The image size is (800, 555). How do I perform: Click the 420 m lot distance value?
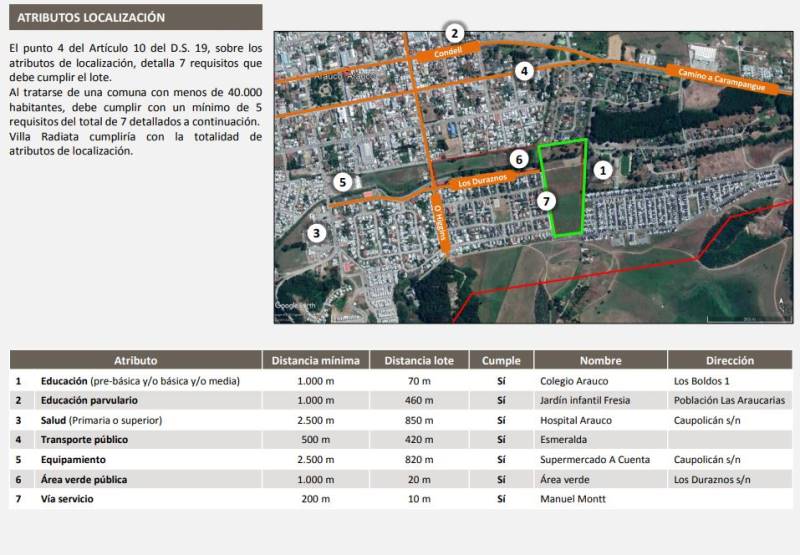tap(419, 440)
